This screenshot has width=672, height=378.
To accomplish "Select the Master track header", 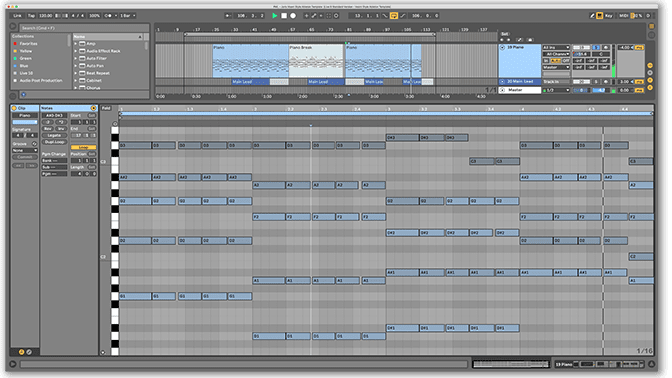I will pyautogui.click(x=519, y=90).
